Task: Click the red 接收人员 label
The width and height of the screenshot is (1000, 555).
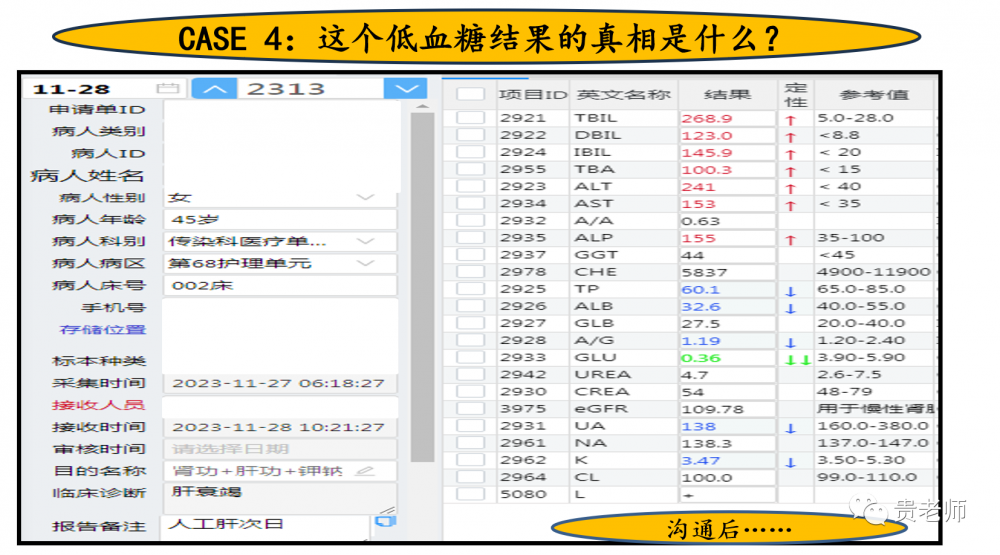Action: coord(99,405)
